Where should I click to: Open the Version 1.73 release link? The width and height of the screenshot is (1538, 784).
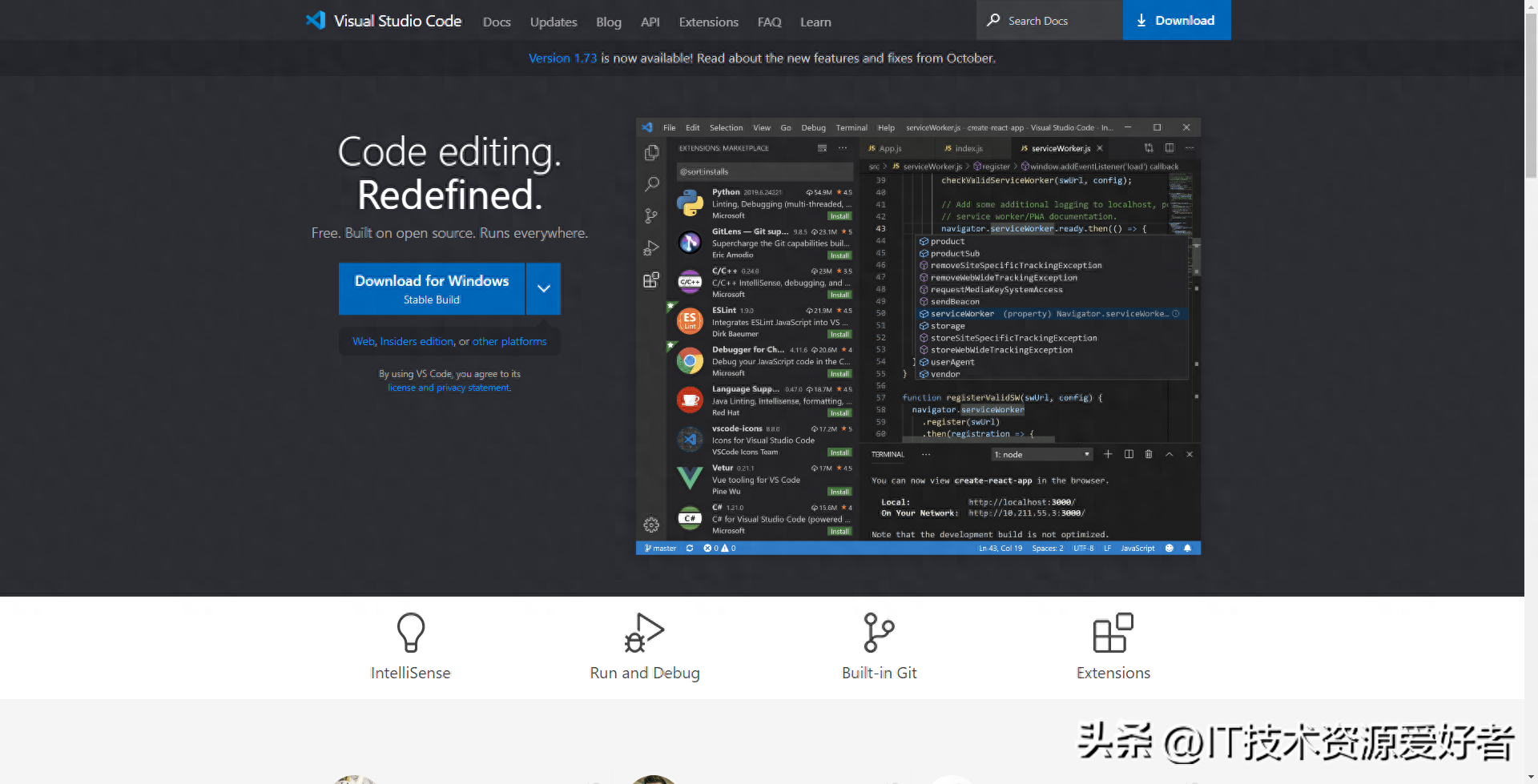pyautogui.click(x=562, y=58)
